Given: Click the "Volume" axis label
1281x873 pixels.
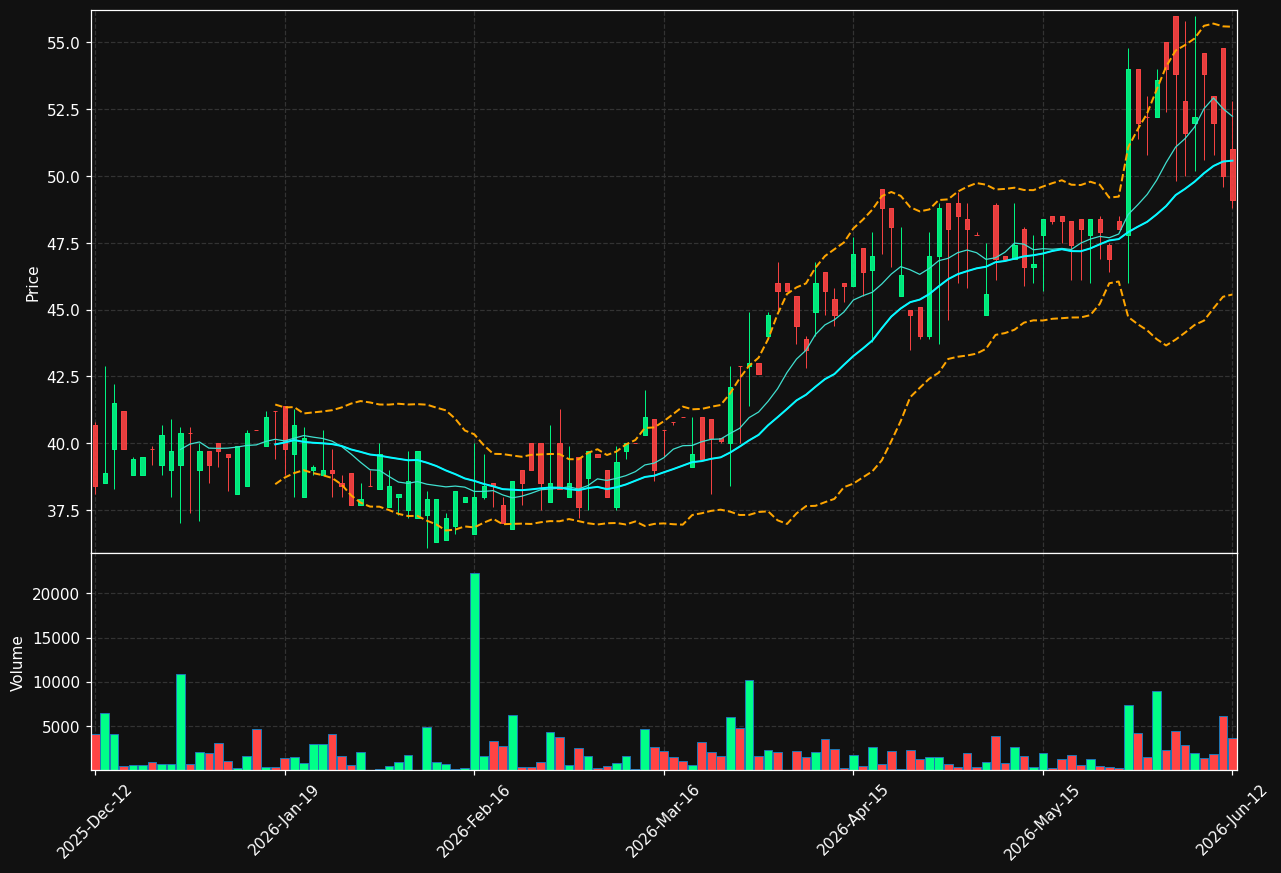Looking at the screenshot, I should coord(17,663).
